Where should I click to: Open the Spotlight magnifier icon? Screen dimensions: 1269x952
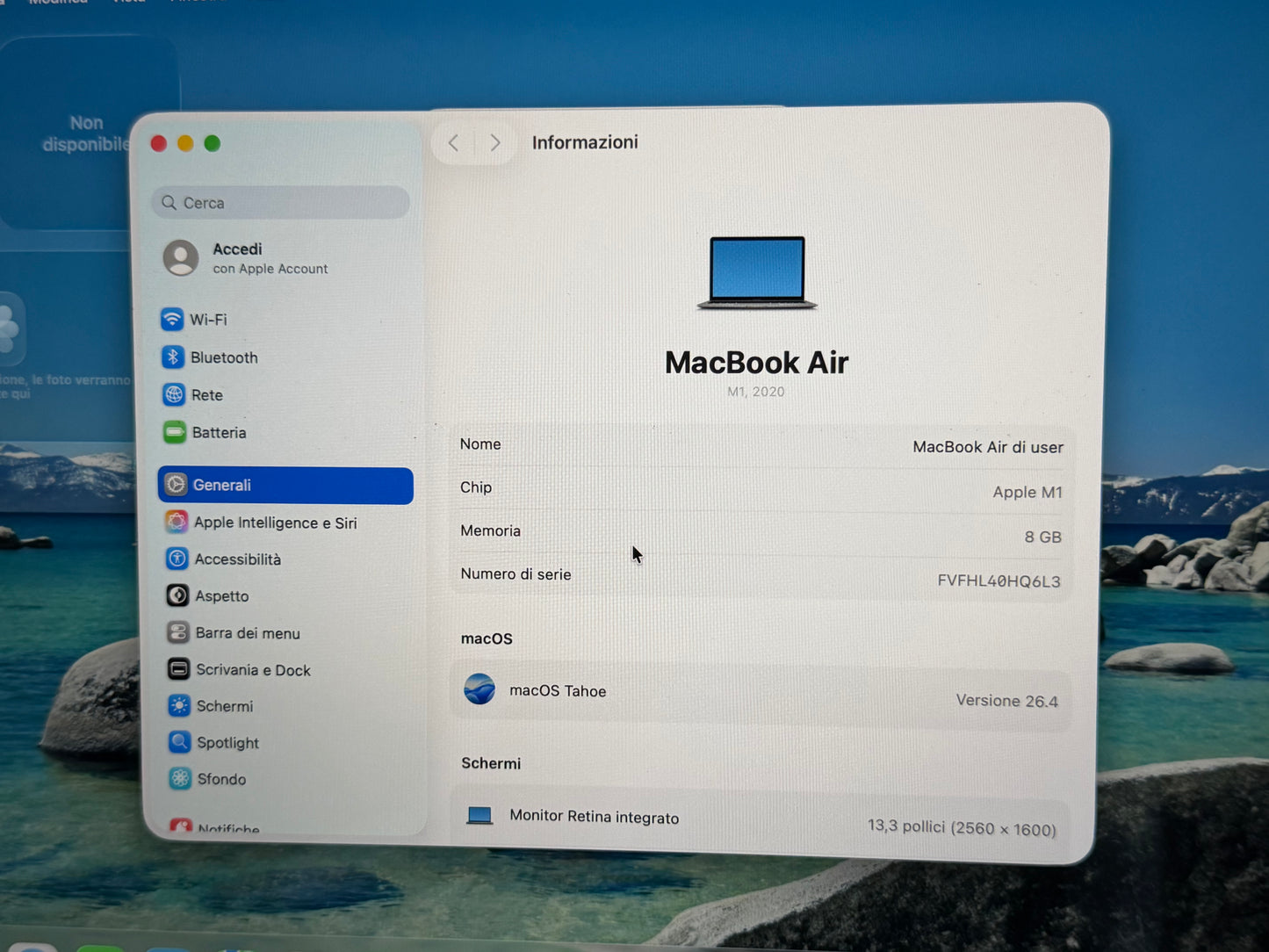pyautogui.click(x=179, y=742)
